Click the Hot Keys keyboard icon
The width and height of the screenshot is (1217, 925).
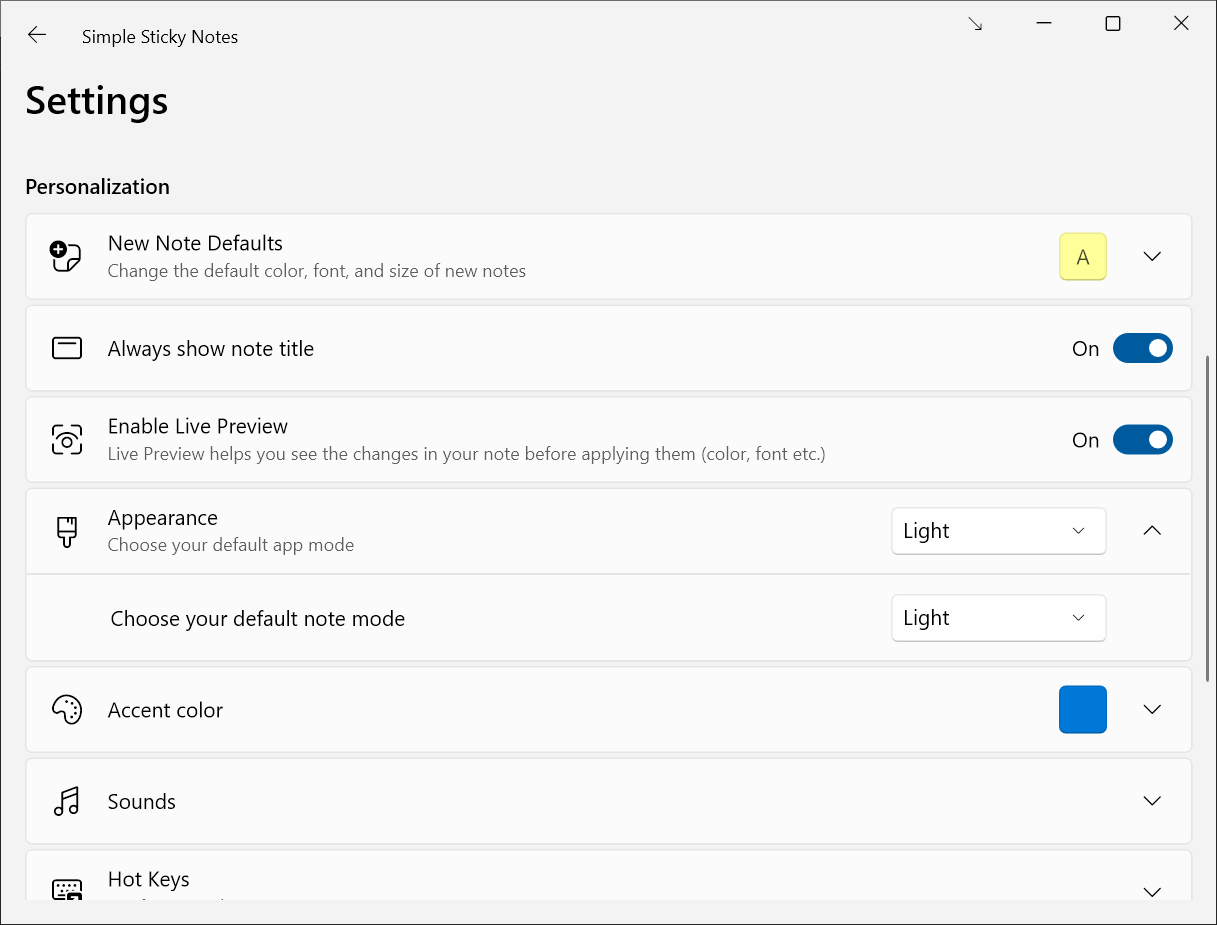point(66,888)
